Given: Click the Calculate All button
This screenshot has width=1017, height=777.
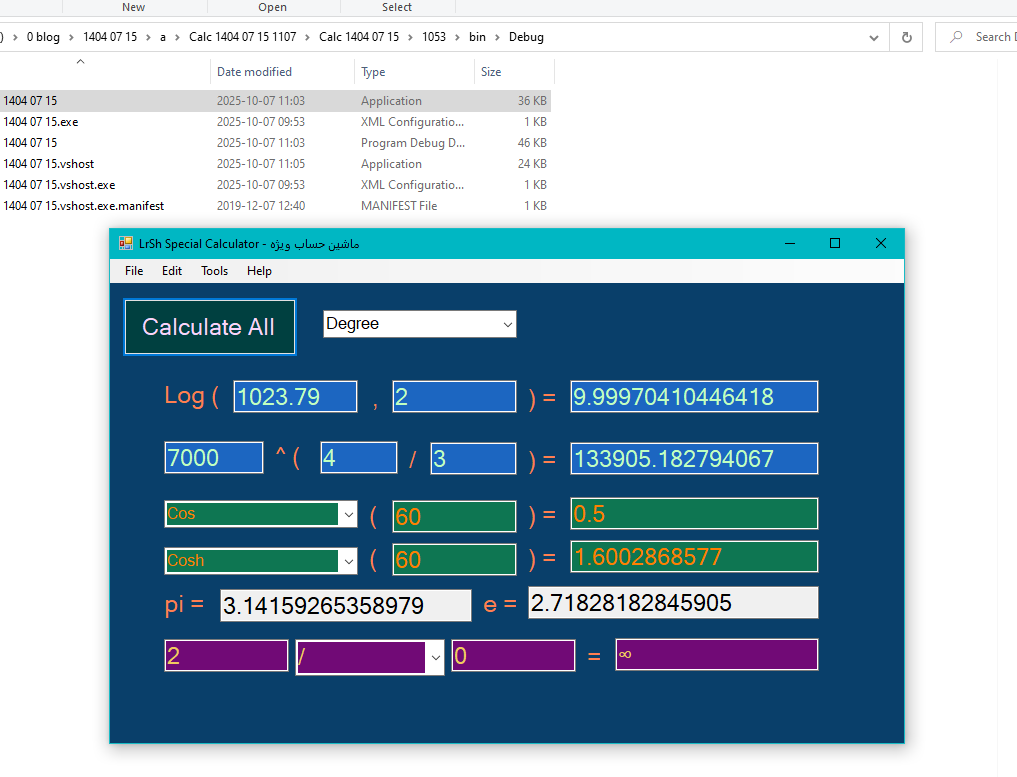Looking at the screenshot, I should pyautogui.click(x=209, y=327).
